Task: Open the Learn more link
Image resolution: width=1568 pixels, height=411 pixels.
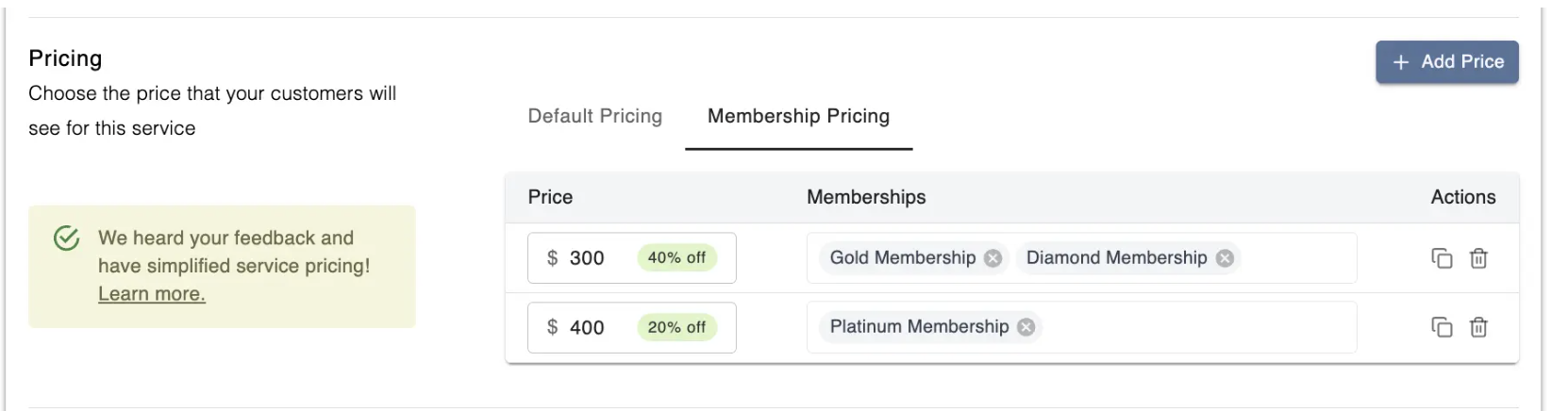Action: pos(151,294)
